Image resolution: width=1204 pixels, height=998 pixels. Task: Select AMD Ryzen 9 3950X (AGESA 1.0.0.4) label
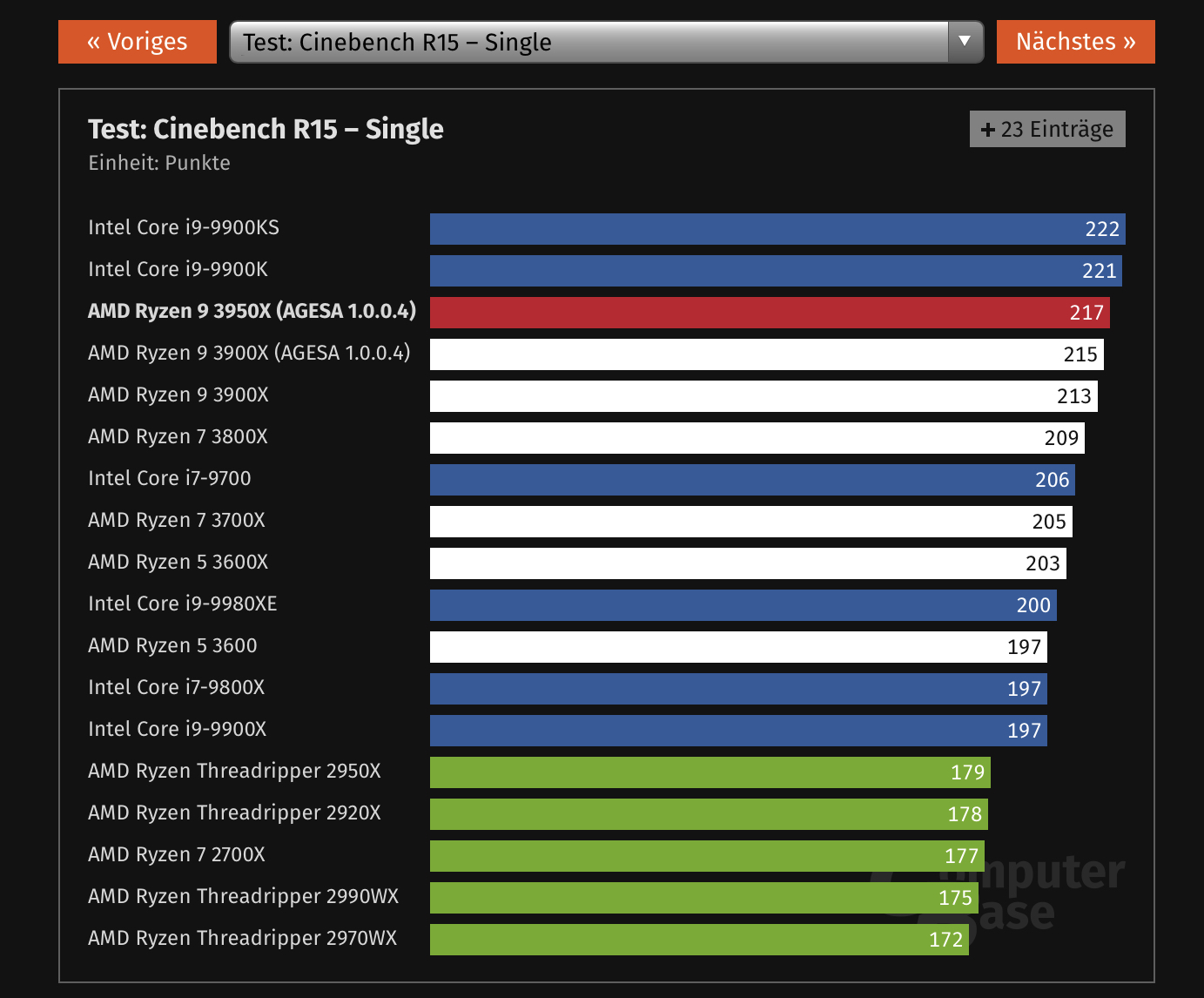(252, 311)
